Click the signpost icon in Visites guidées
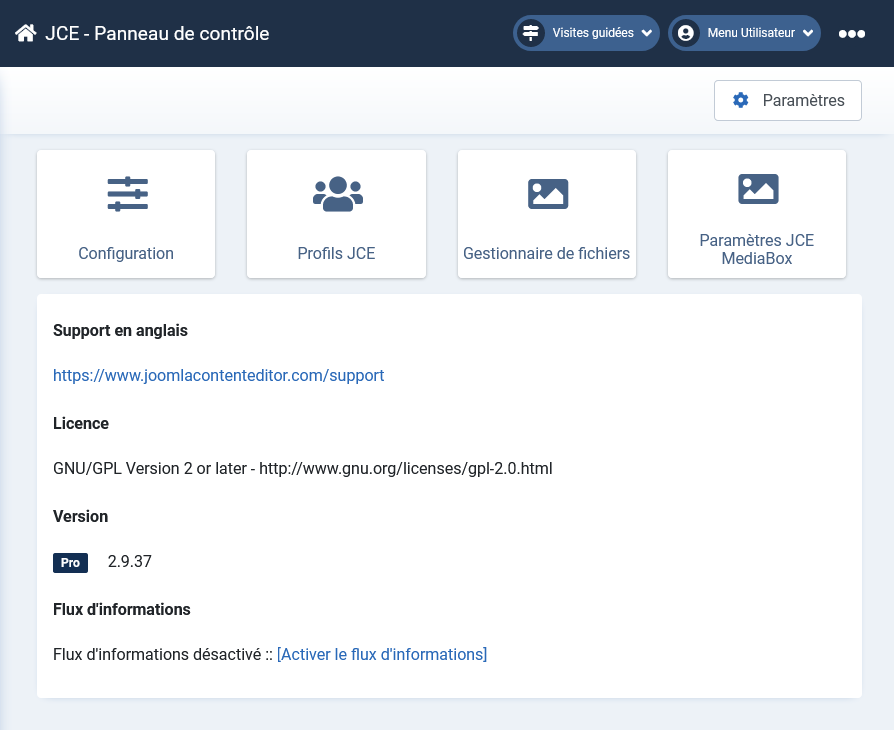 531,33
